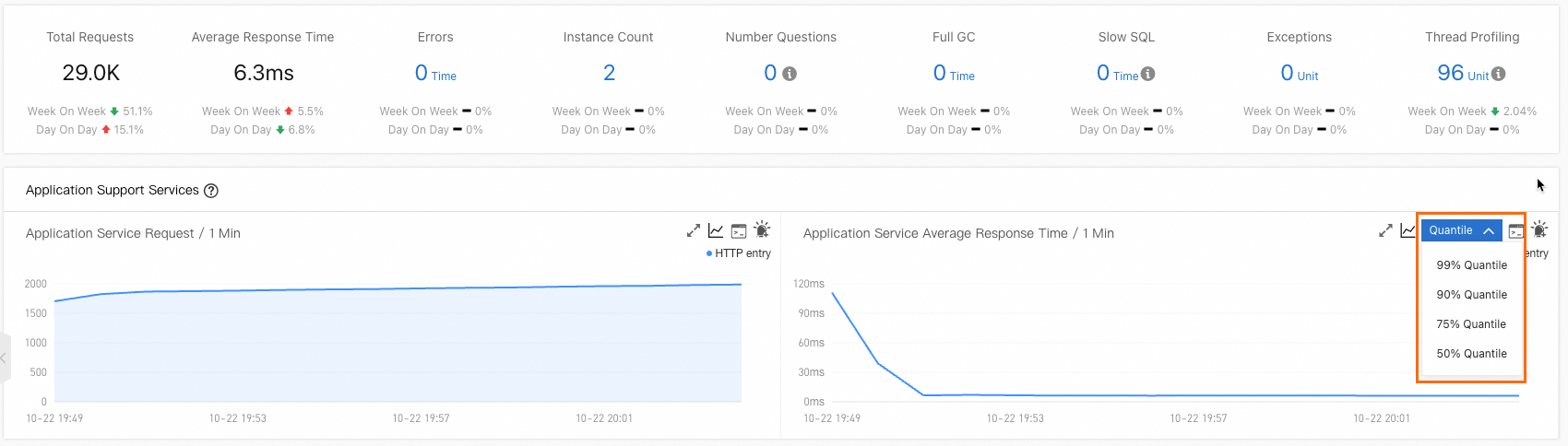Open help icon next to Application Support Services

pos(211,191)
